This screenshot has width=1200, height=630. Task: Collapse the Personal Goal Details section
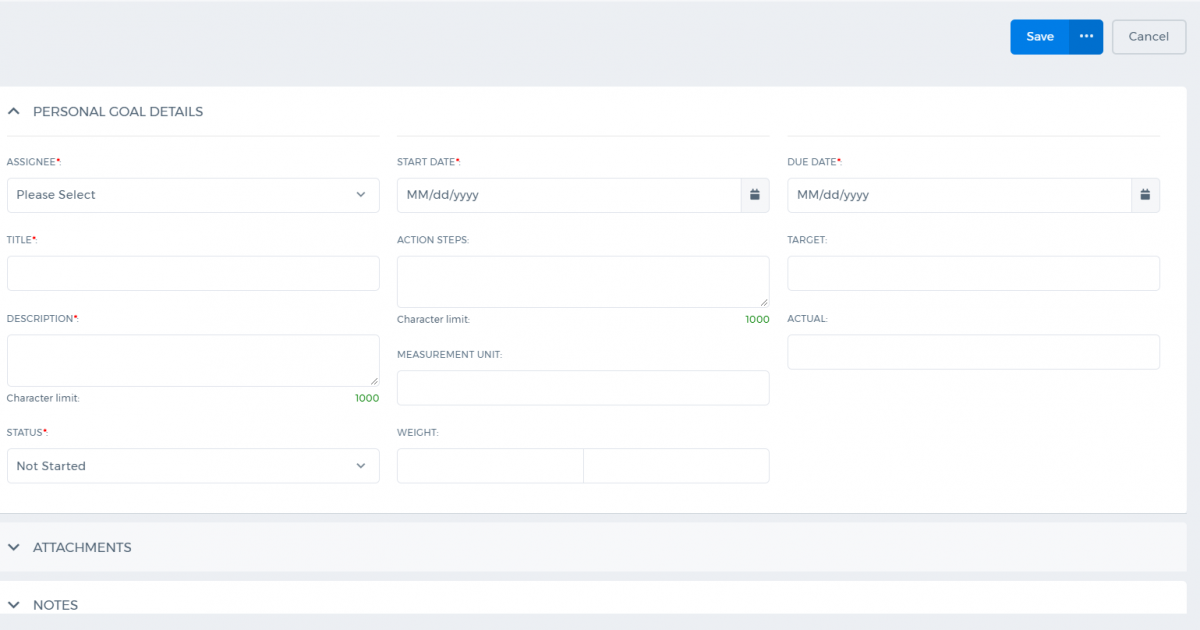[x=14, y=112]
